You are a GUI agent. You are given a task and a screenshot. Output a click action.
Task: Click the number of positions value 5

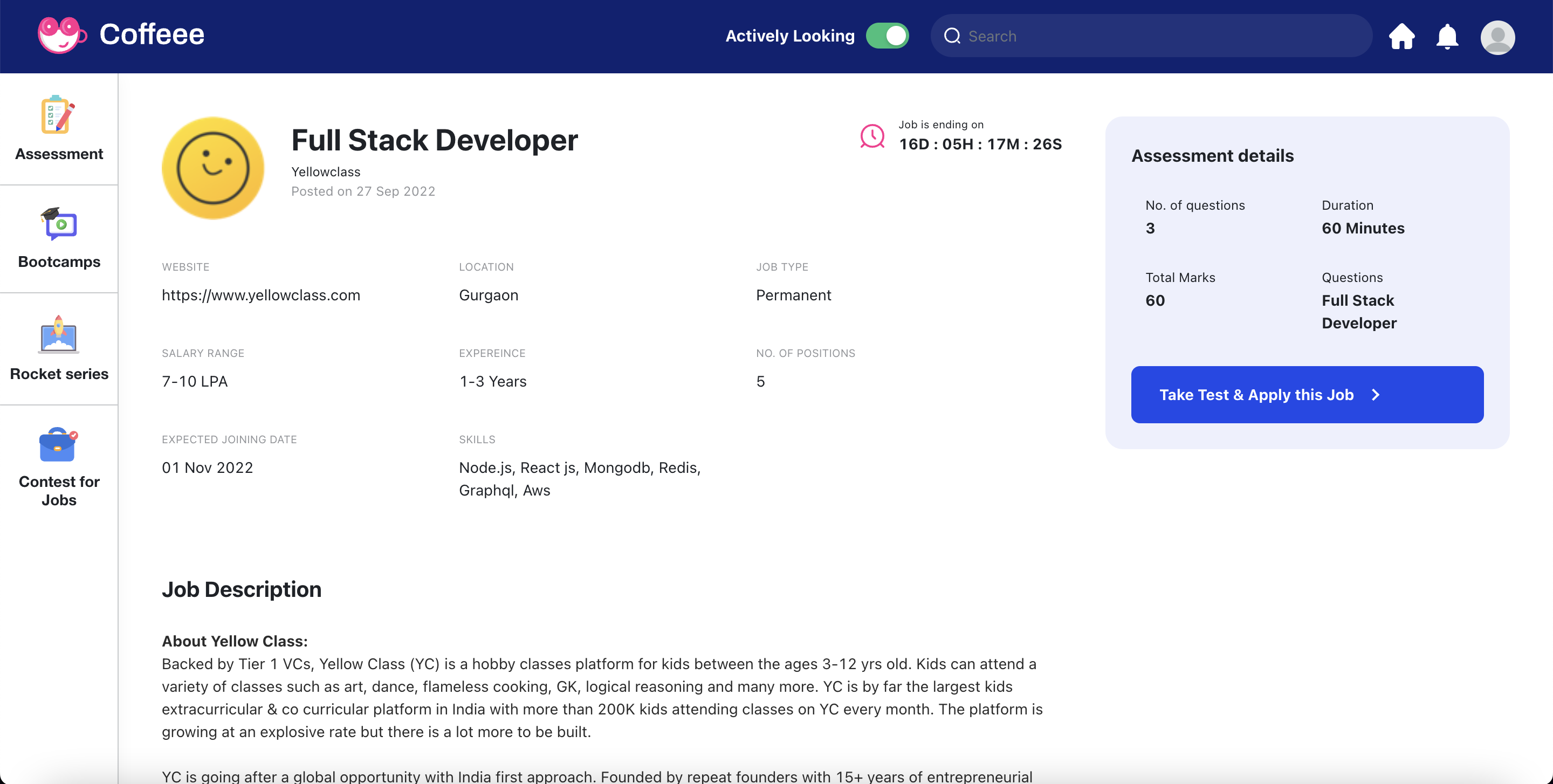pyautogui.click(x=760, y=382)
